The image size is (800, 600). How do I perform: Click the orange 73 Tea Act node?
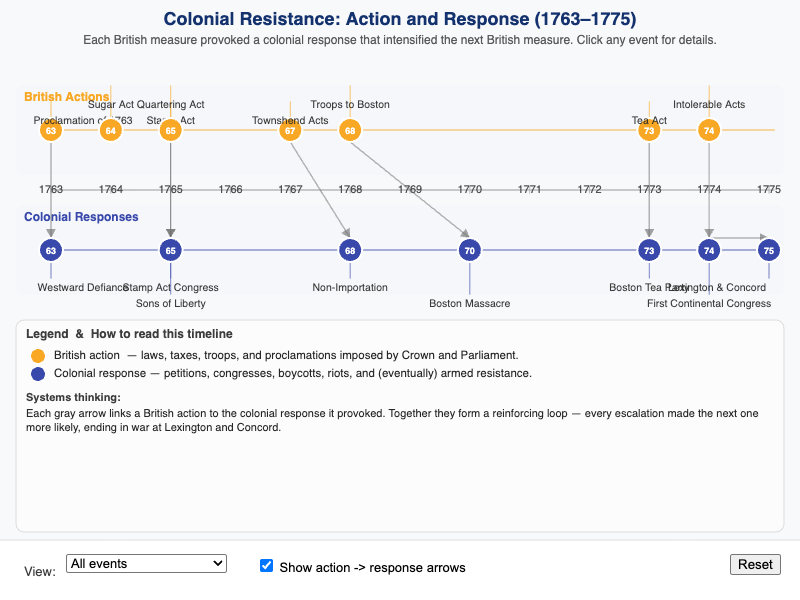click(649, 131)
